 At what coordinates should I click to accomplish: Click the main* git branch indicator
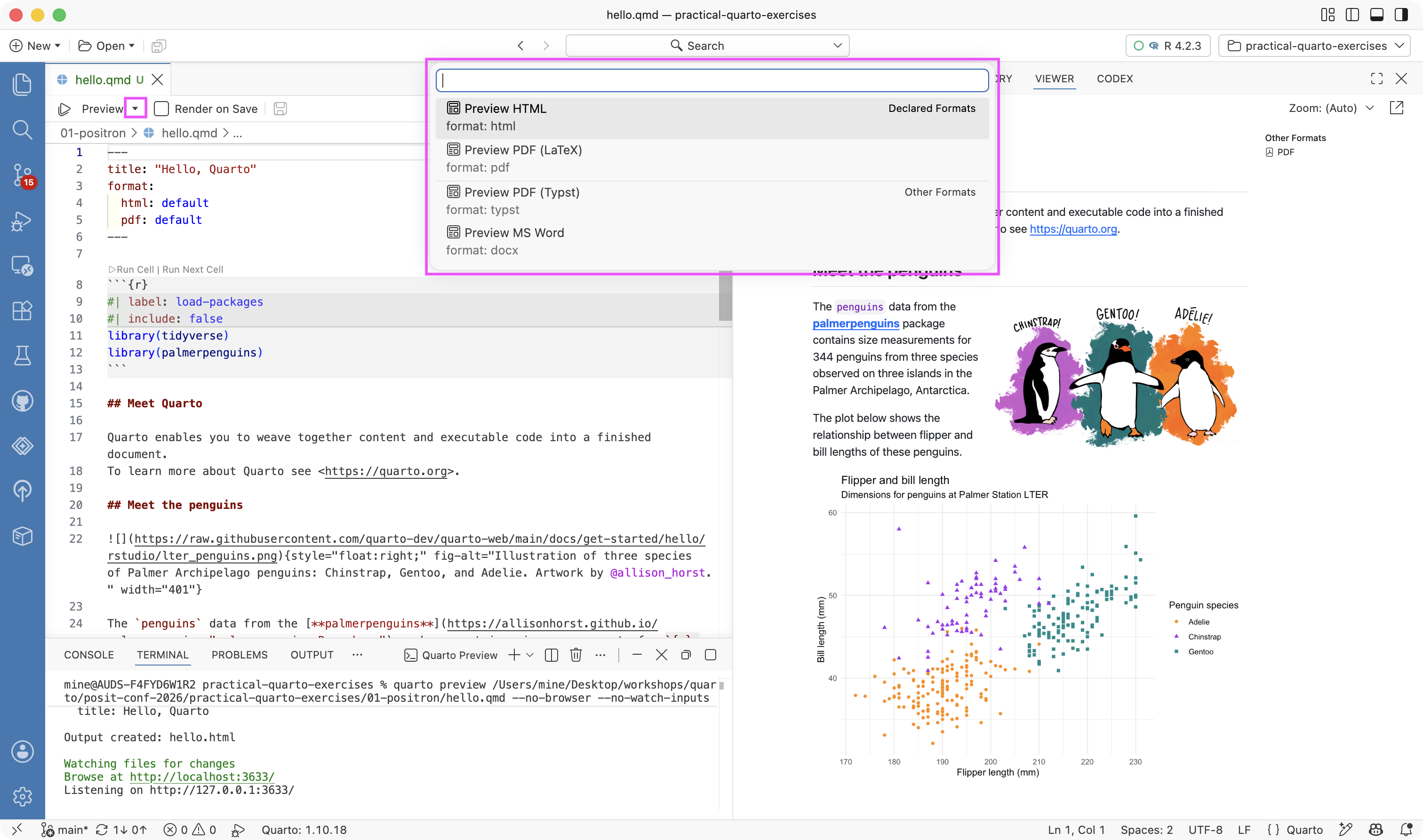click(x=64, y=829)
